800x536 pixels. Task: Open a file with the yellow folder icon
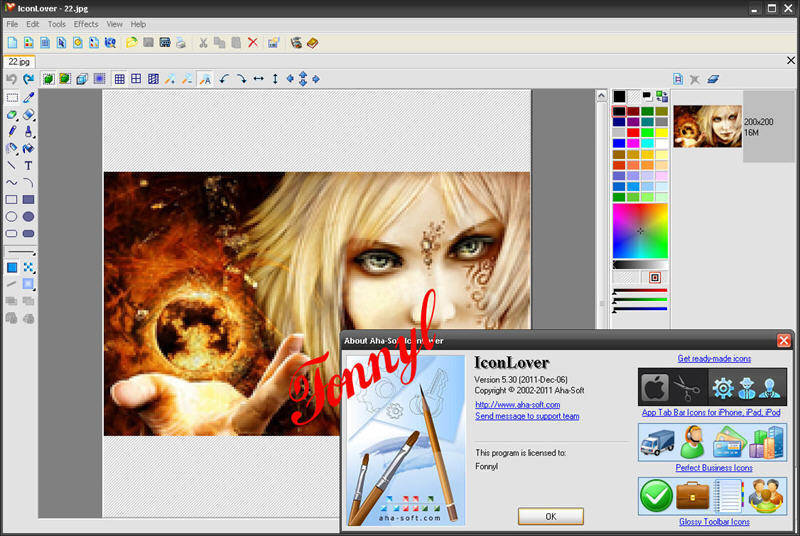click(132, 43)
